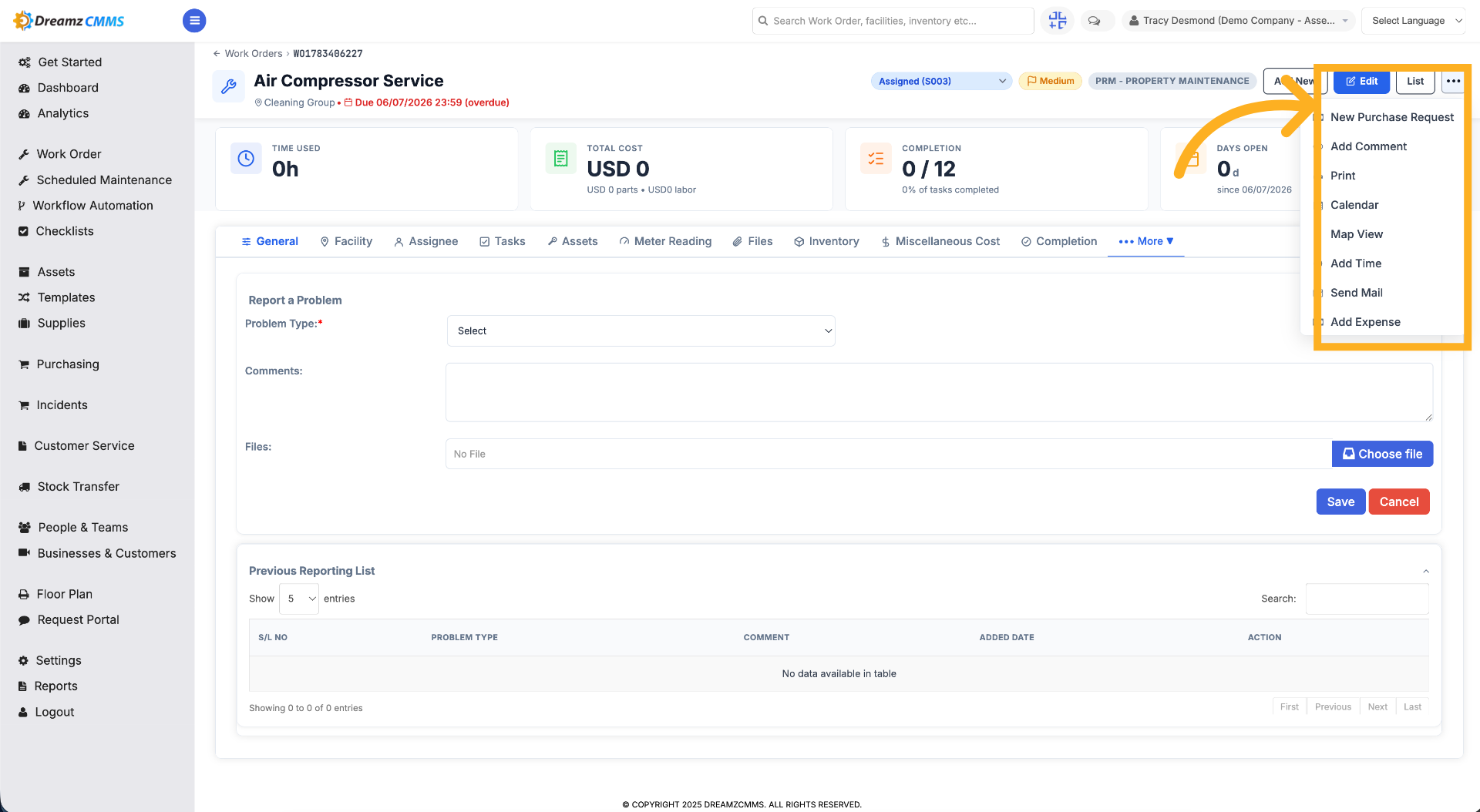This screenshot has height=812, width=1480.
Task: Click the Time Used clock icon
Action: pos(246,159)
